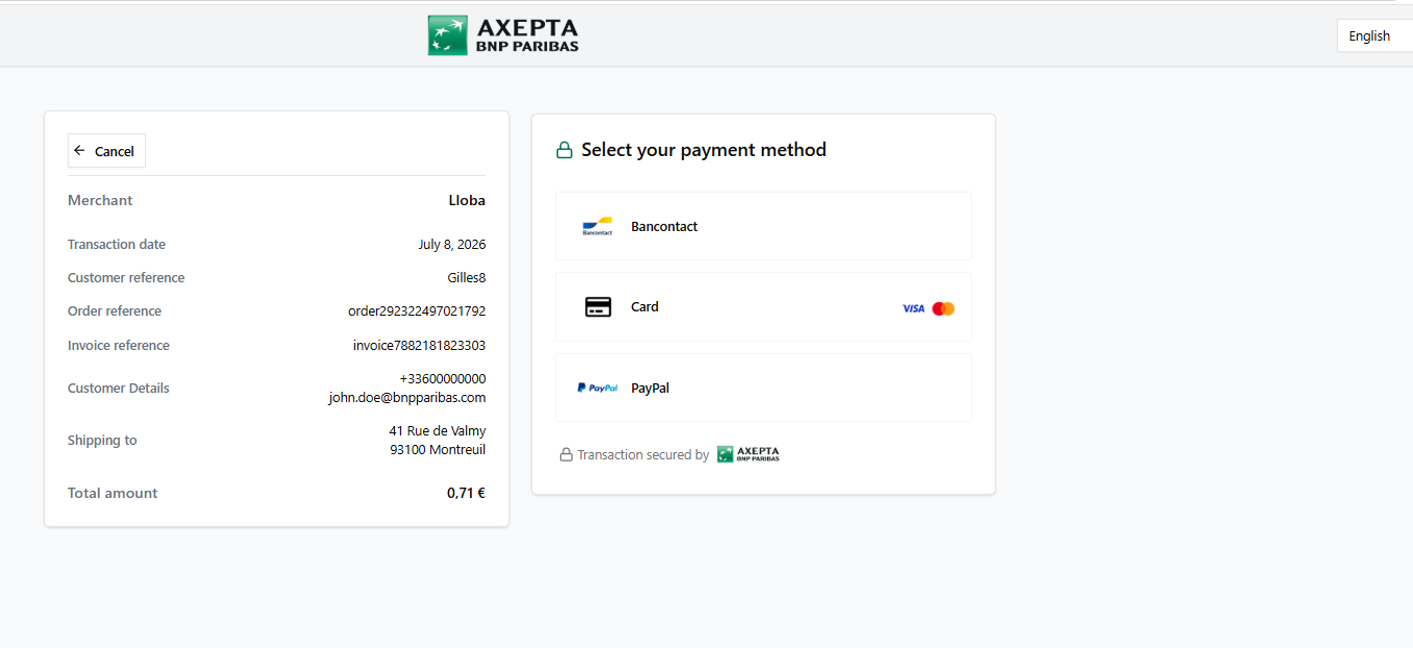This screenshot has width=1413, height=648.
Task: Cancel the payment
Action: point(107,151)
